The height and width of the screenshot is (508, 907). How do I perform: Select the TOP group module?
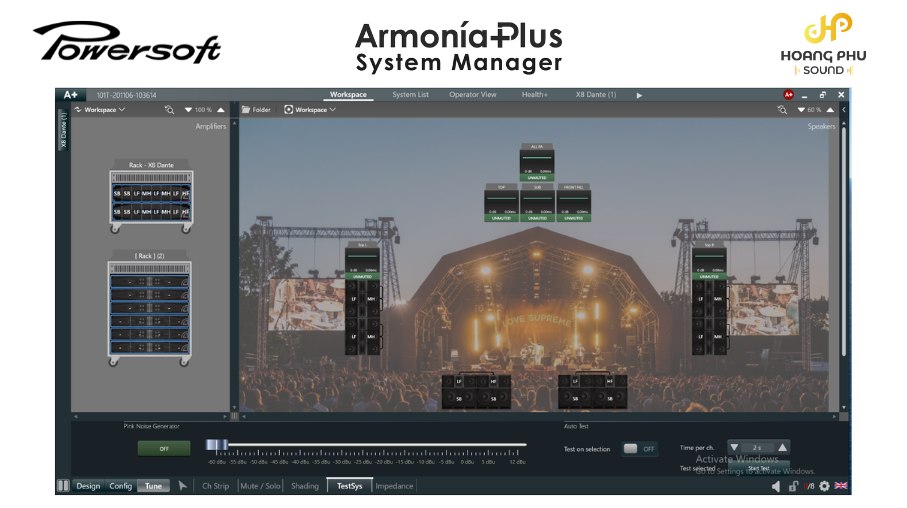[501, 203]
